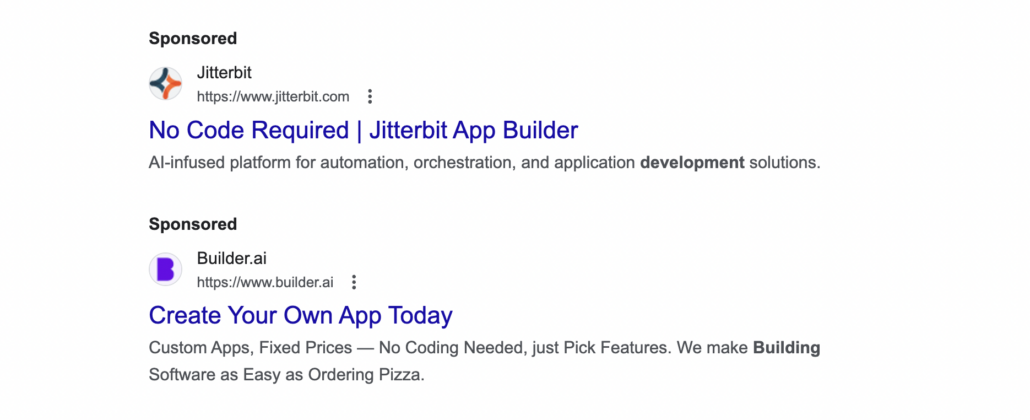Open the 'Create Your Own App Today' link

pyautogui.click(x=300, y=315)
